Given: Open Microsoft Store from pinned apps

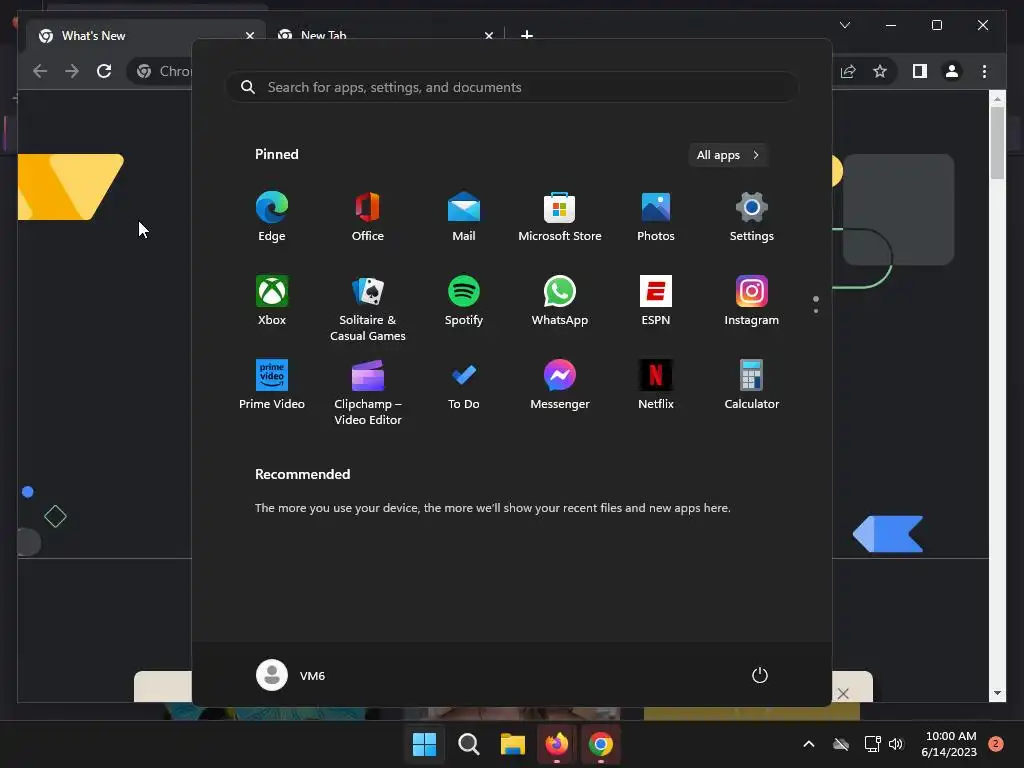Looking at the screenshot, I should click(560, 216).
